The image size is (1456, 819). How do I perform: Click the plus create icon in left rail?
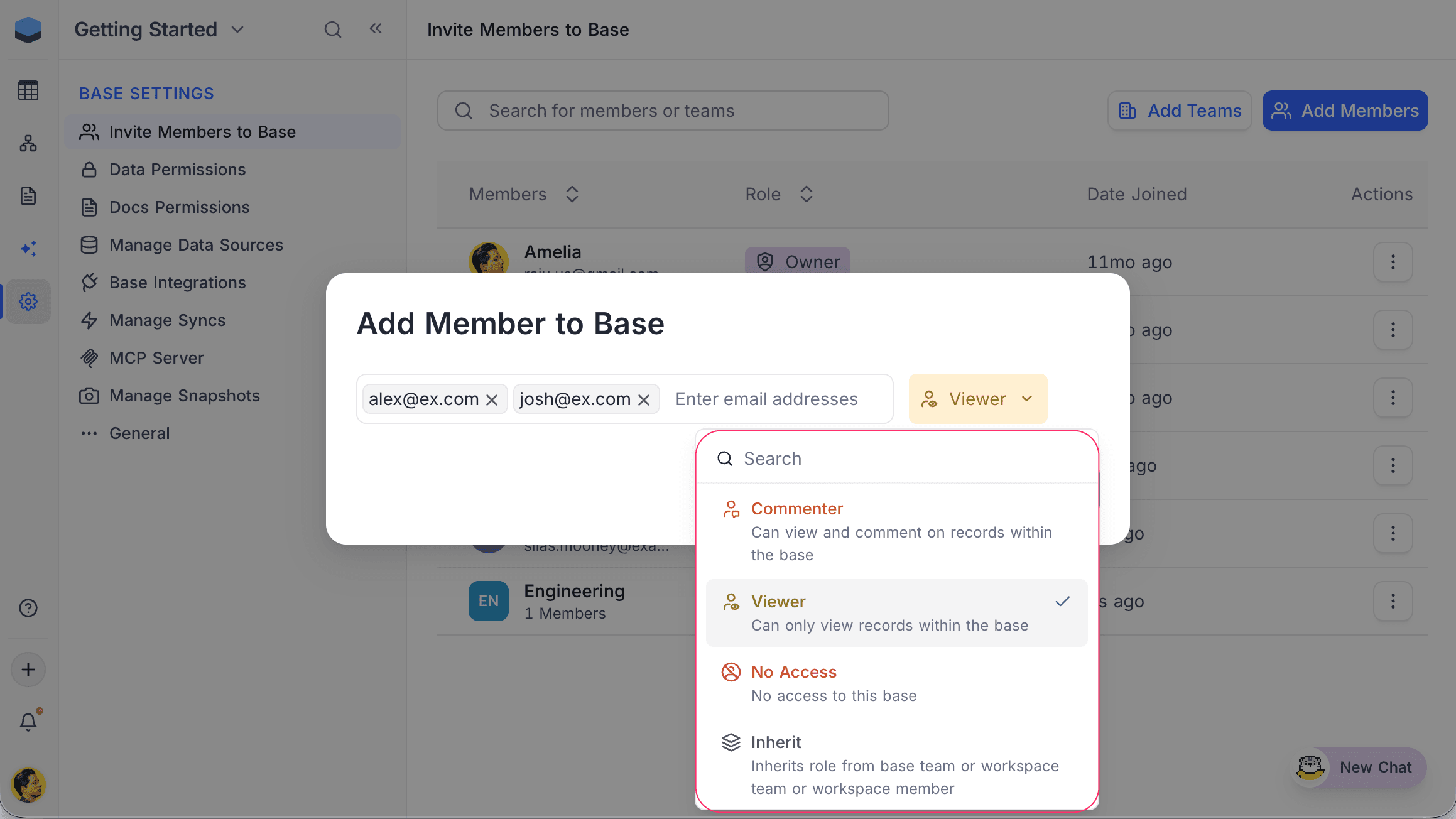28,670
